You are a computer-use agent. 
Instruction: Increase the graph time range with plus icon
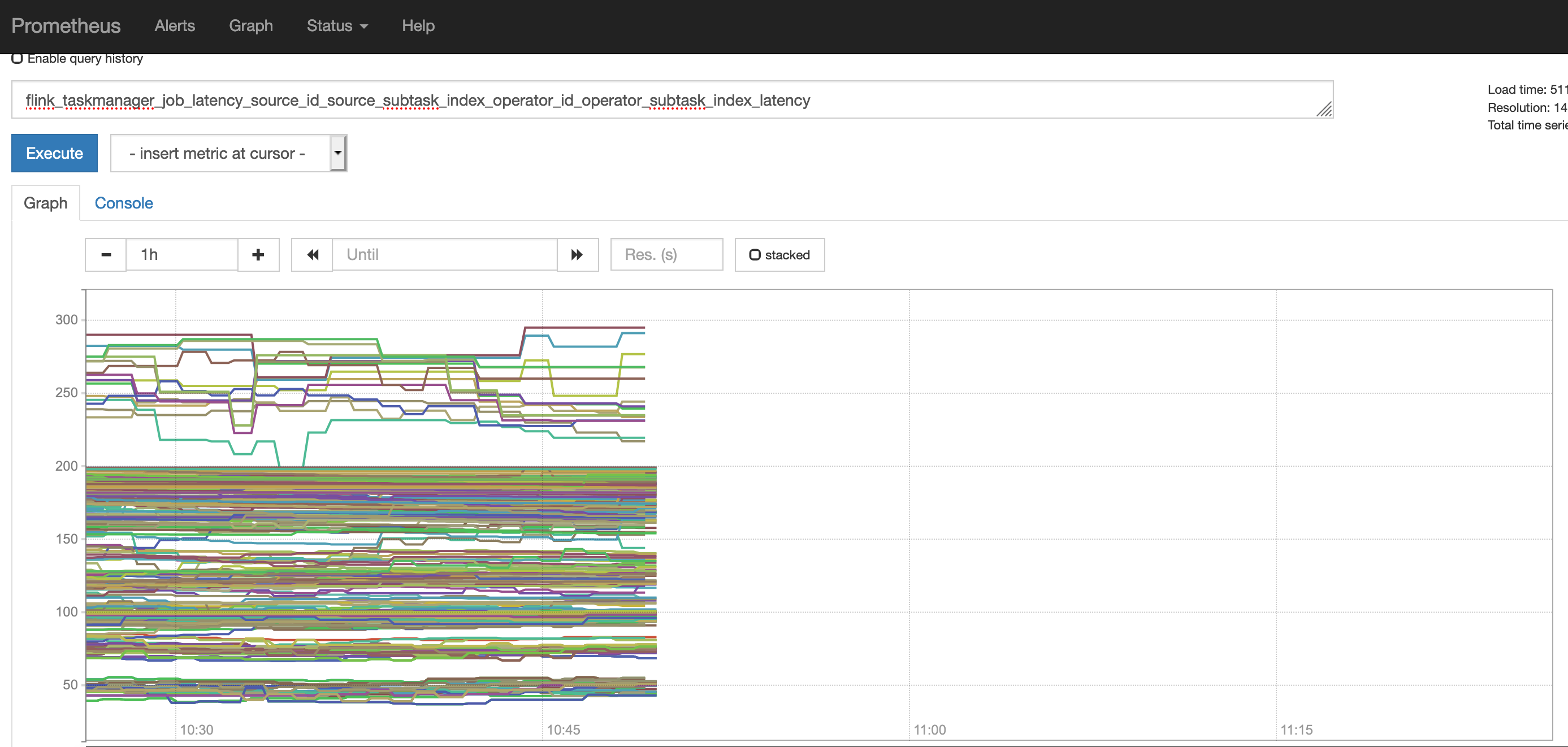pos(258,255)
